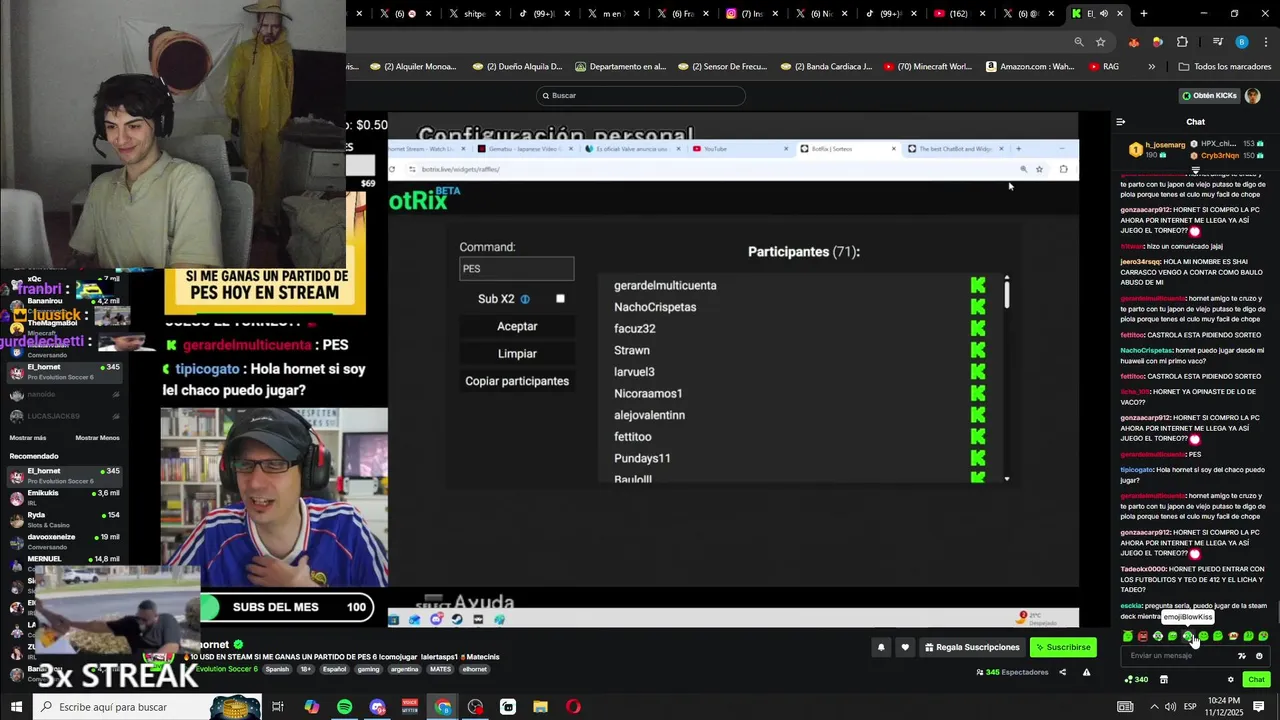1280x720 pixels.
Task: Open File Explorer from the taskbar
Action: [x=540, y=707]
